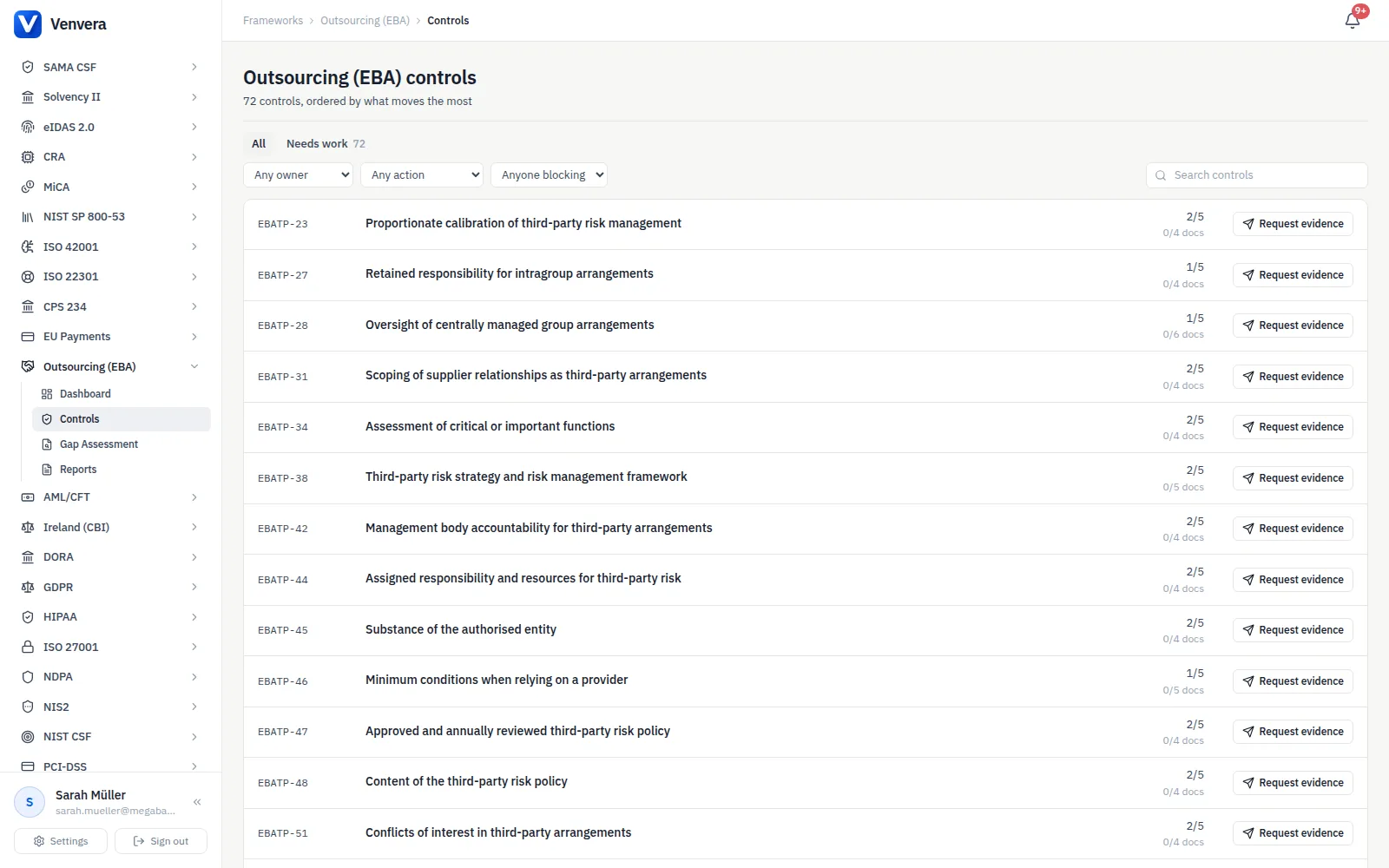Switch to the Needs work tab

tap(326, 143)
